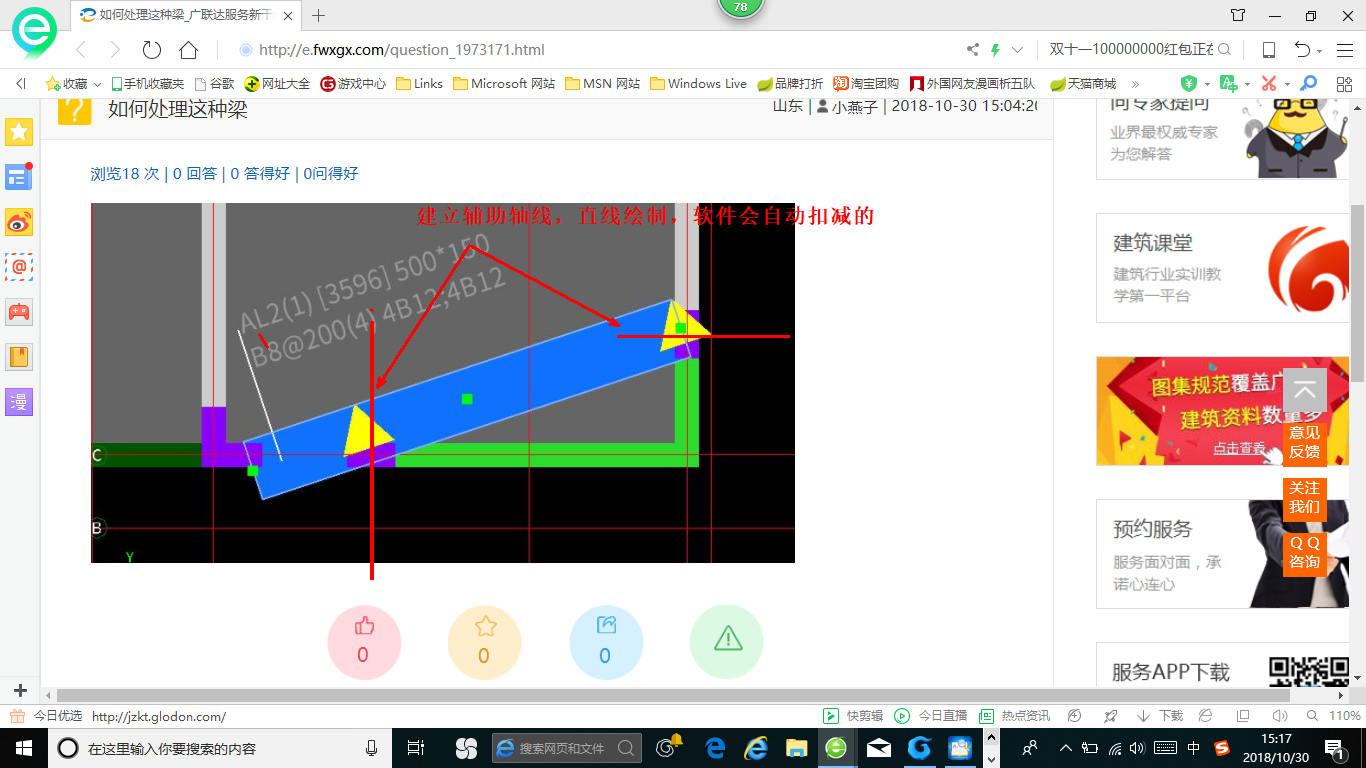Open the Windows Start button

[x=23, y=748]
